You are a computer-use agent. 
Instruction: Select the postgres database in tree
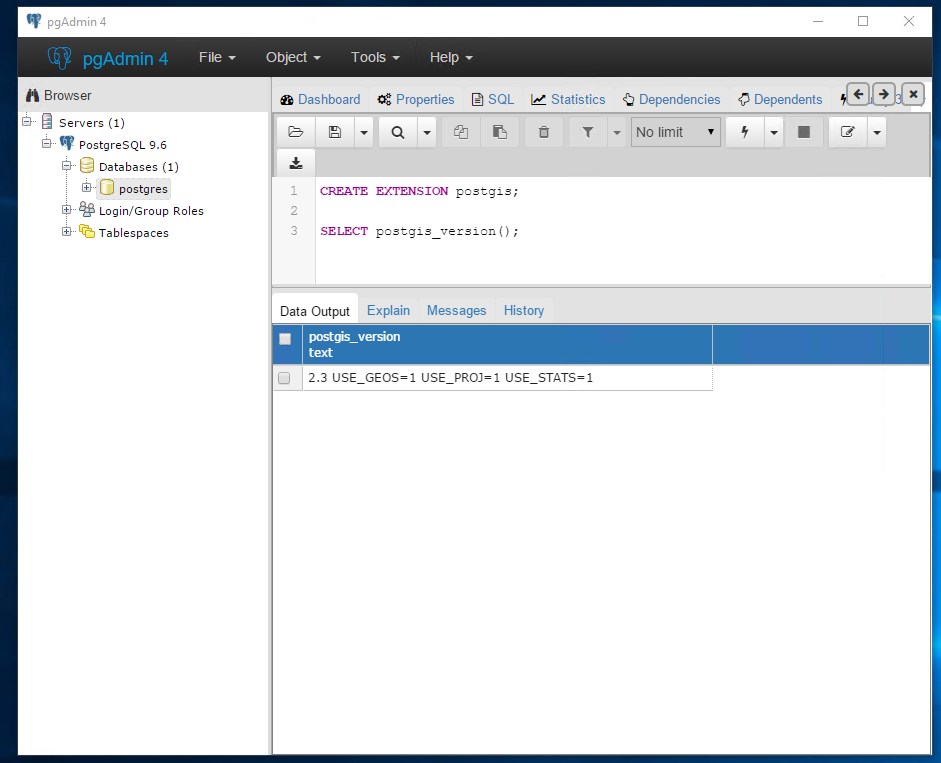[x=143, y=189]
